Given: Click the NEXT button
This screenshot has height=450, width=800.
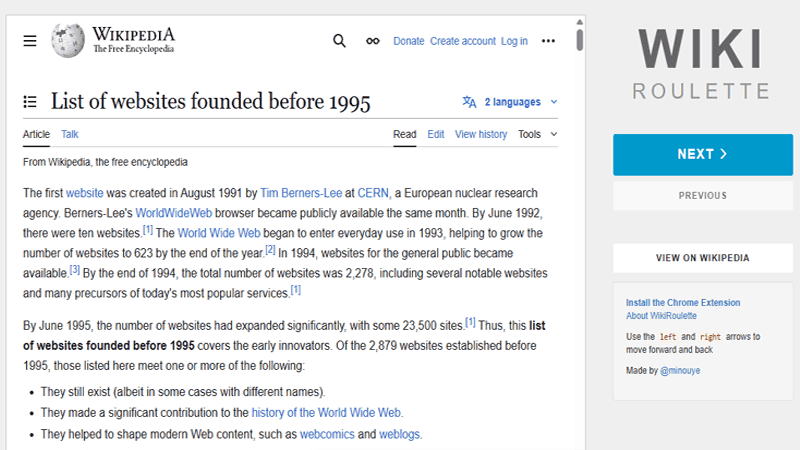Looking at the screenshot, I should pos(703,155).
